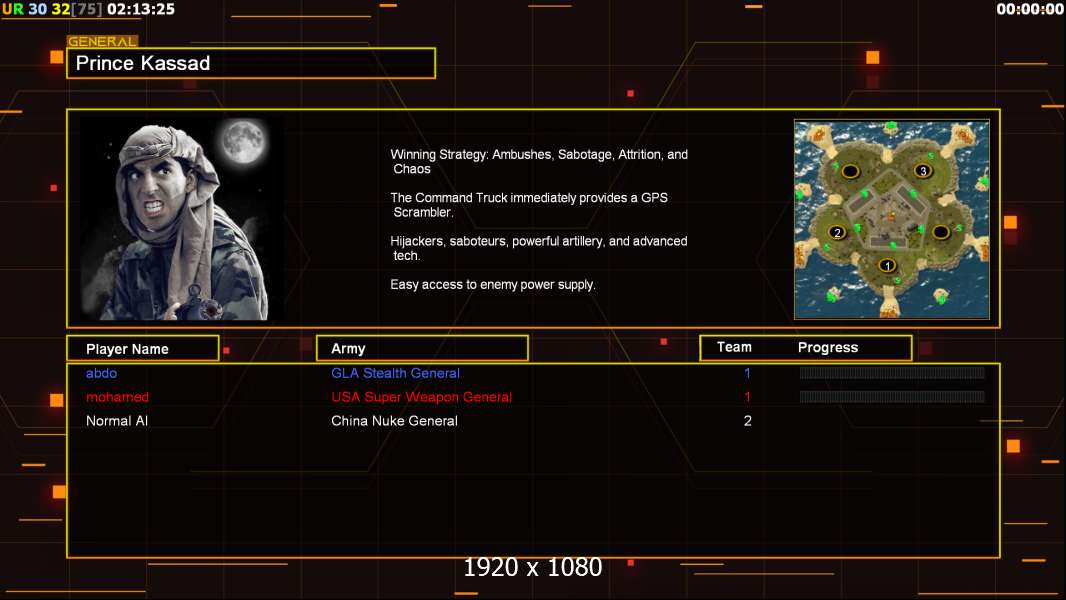1066x600 pixels.
Task: Click abdo's team number 1
Action: click(747, 373)
